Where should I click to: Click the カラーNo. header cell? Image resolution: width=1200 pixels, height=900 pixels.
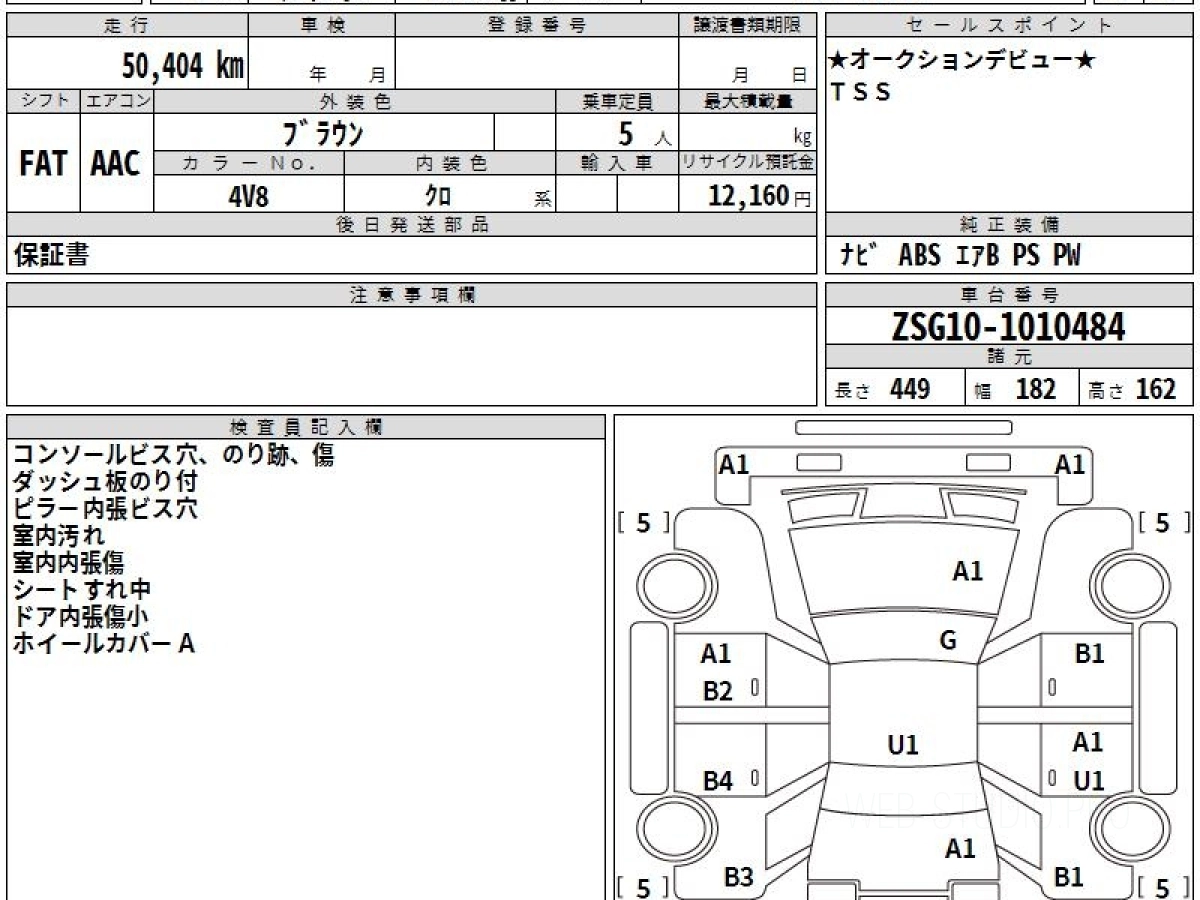click(249, 163)
